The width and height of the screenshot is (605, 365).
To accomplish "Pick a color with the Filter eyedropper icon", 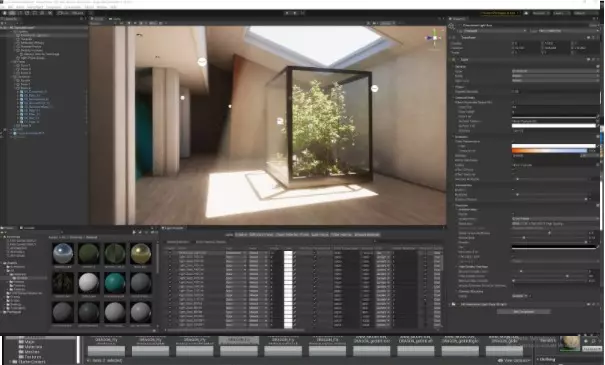I will 598,146.
